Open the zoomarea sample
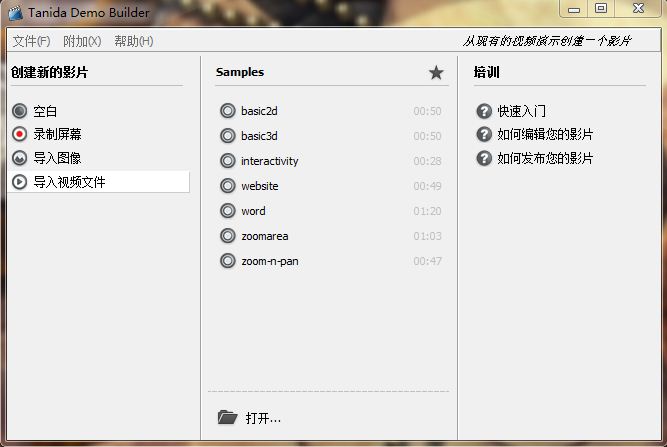 pyautogui.click(x=264, y=236)
